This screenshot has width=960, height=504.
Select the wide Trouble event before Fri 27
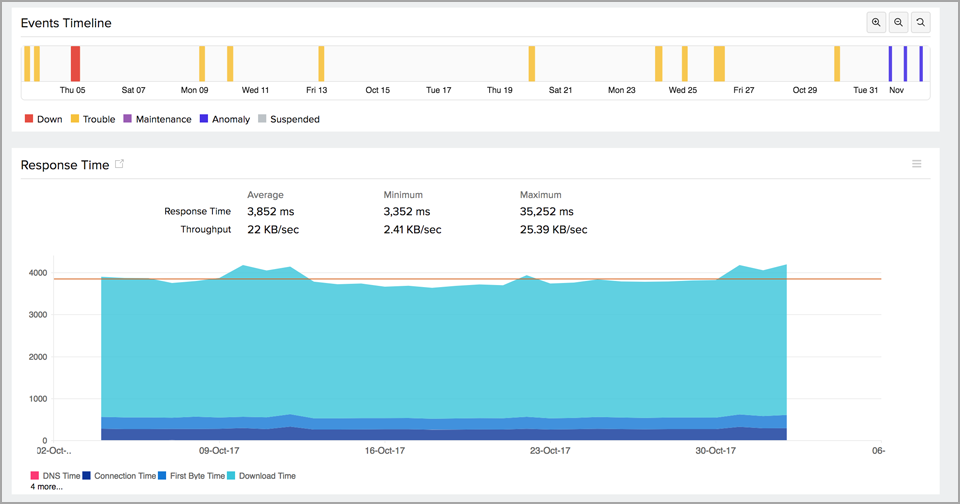pos(719,63)
